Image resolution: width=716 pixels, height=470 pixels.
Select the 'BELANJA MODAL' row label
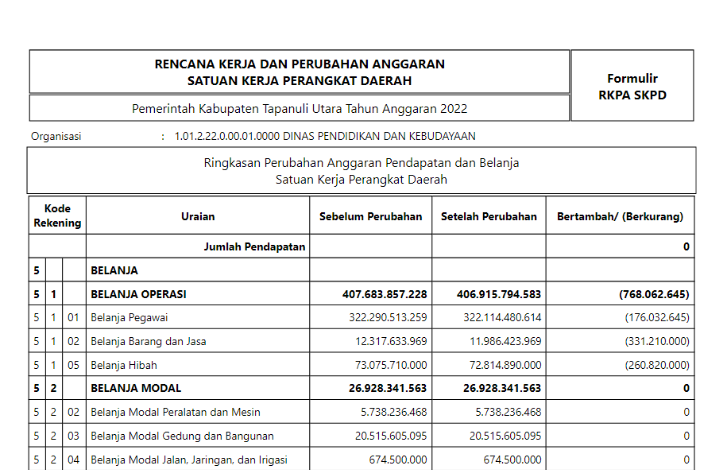click(135, 388)
